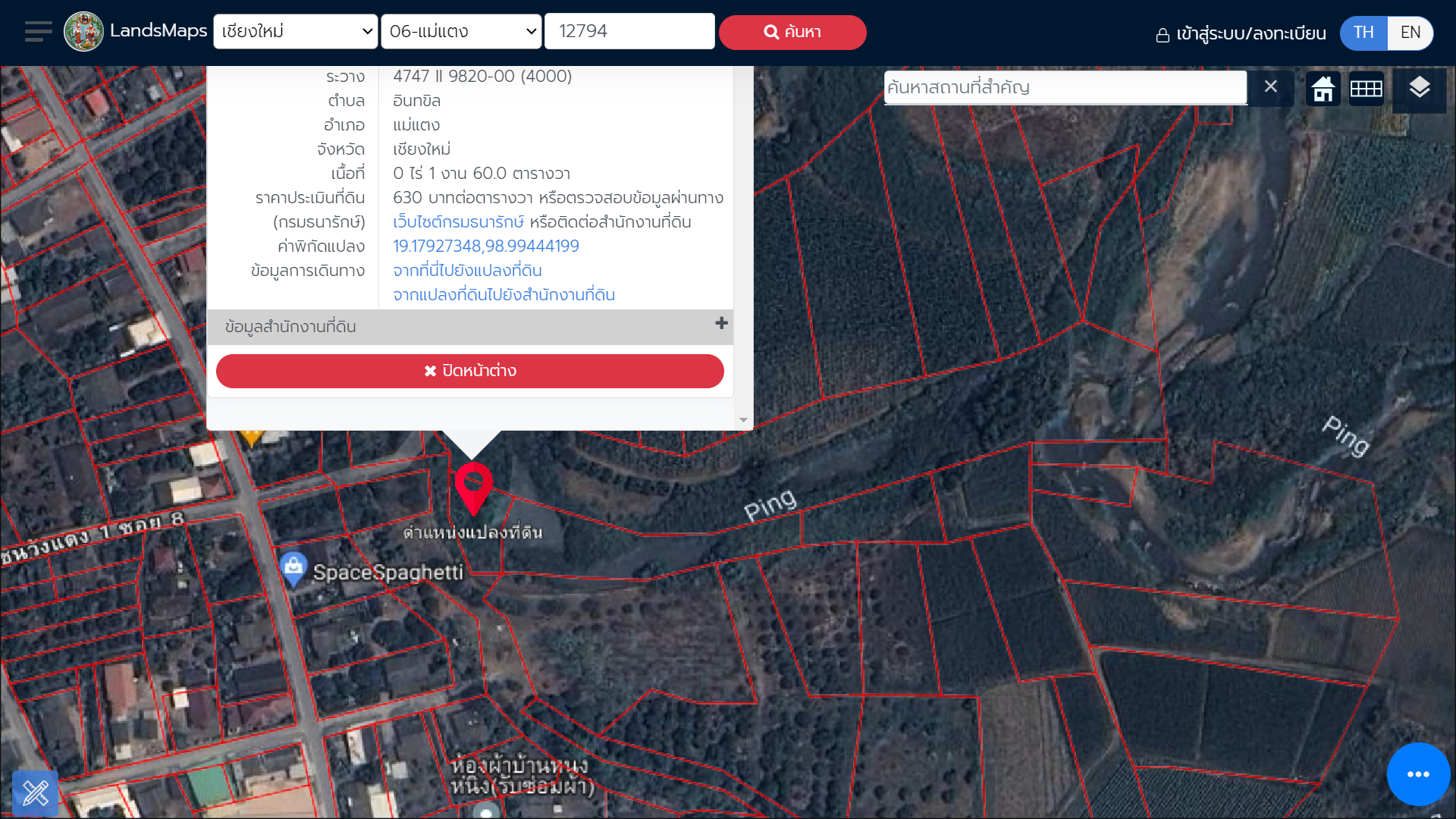1456x819 pixels.
Task: Open the map layers icon
Action: [1420, 88]
